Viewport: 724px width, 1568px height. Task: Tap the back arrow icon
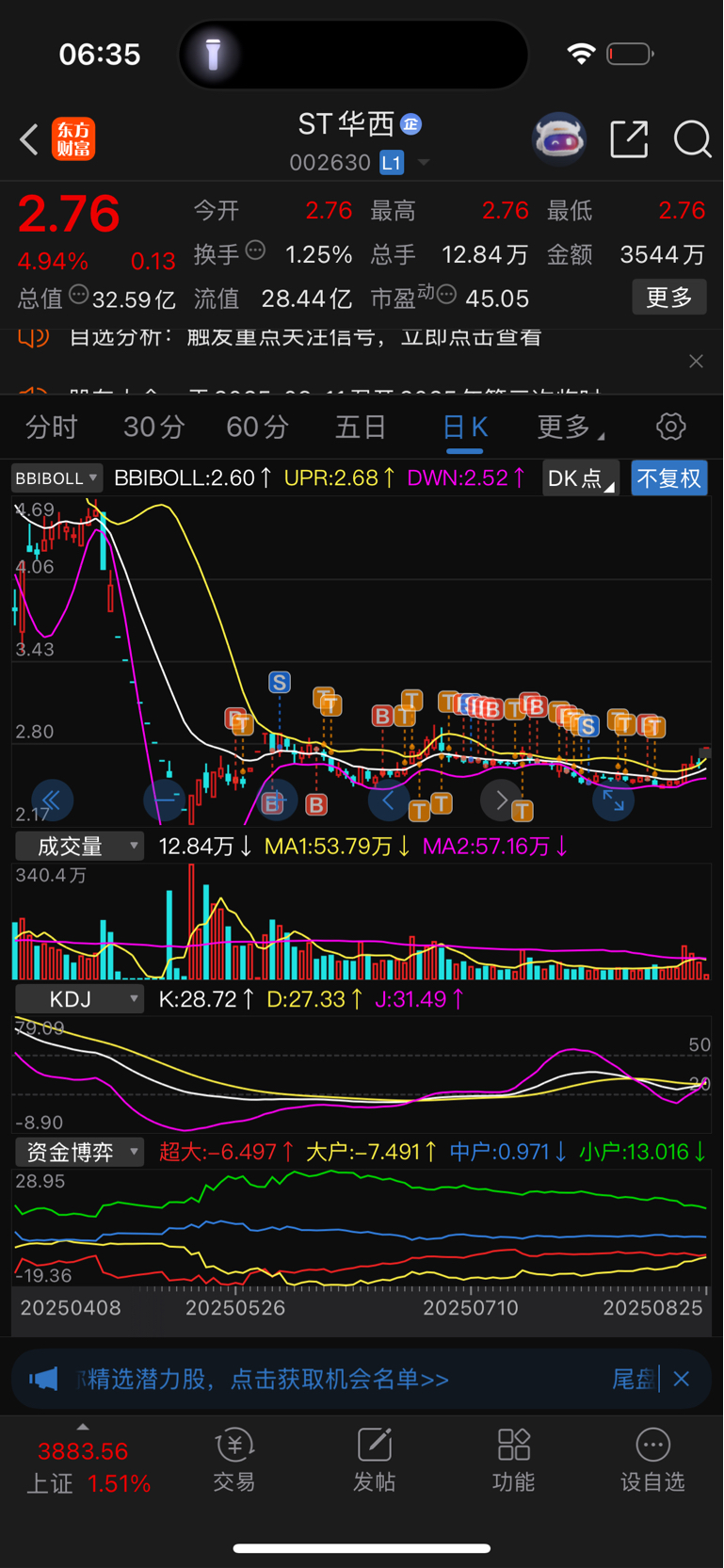point(29,139)
